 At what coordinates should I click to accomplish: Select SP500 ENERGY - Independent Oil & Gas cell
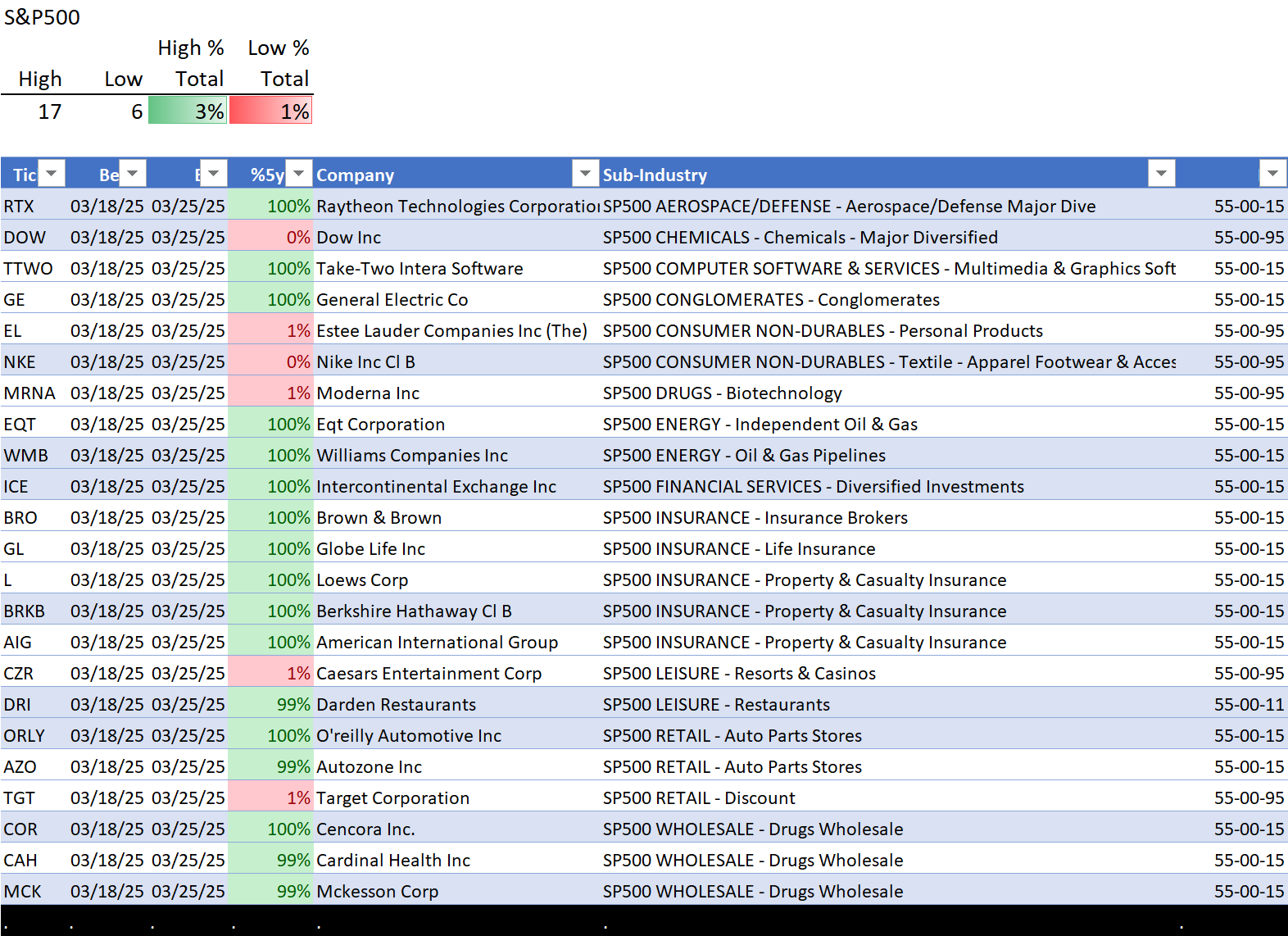(889, 424)
